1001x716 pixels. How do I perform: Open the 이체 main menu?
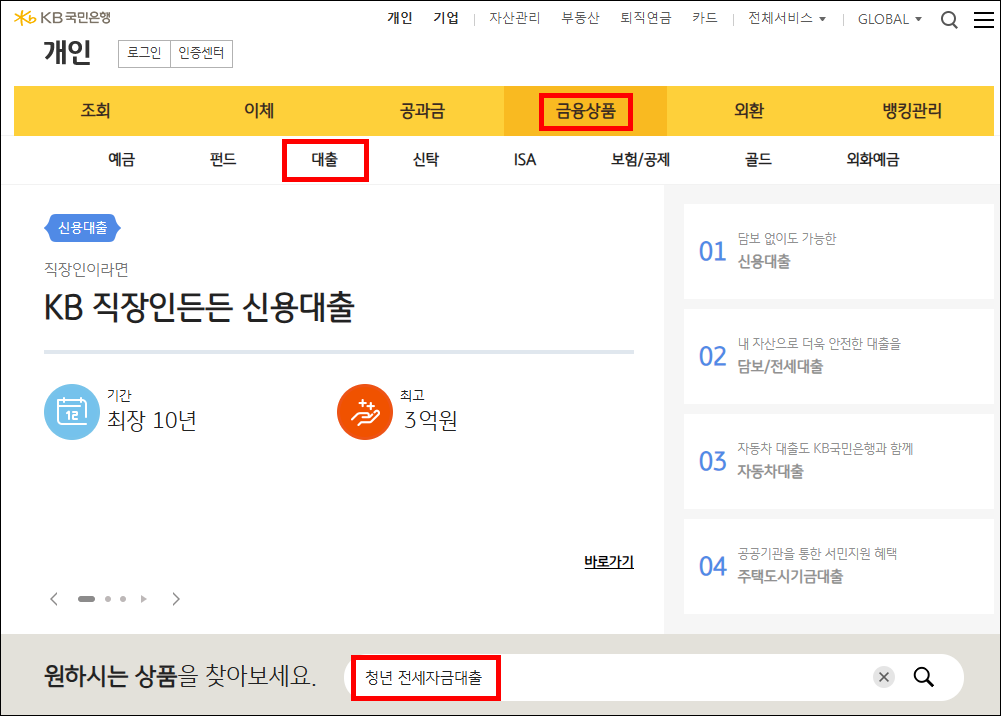point(259,110)
